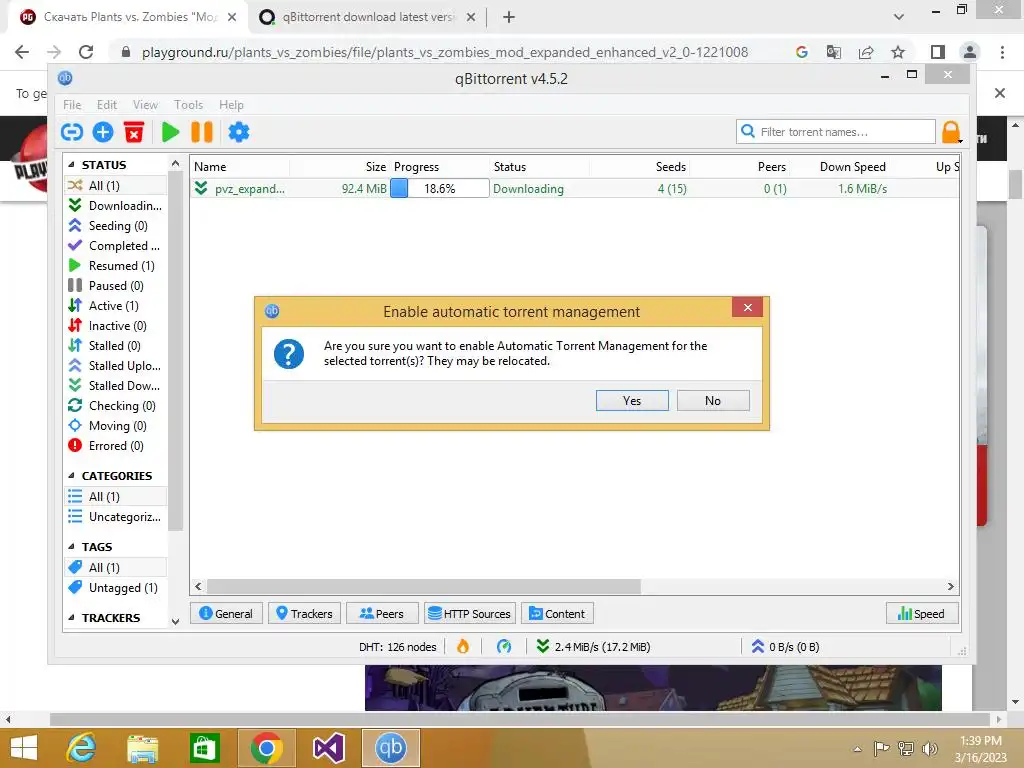Viewport: 1024px width, 768px height.
Task: Switch to the General tab
Action: point(226,614)
